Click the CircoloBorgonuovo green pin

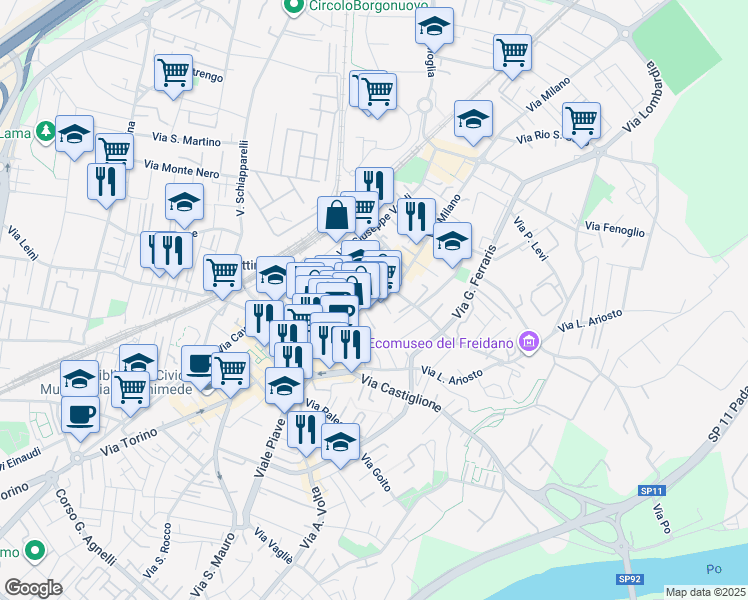point(294,8)
